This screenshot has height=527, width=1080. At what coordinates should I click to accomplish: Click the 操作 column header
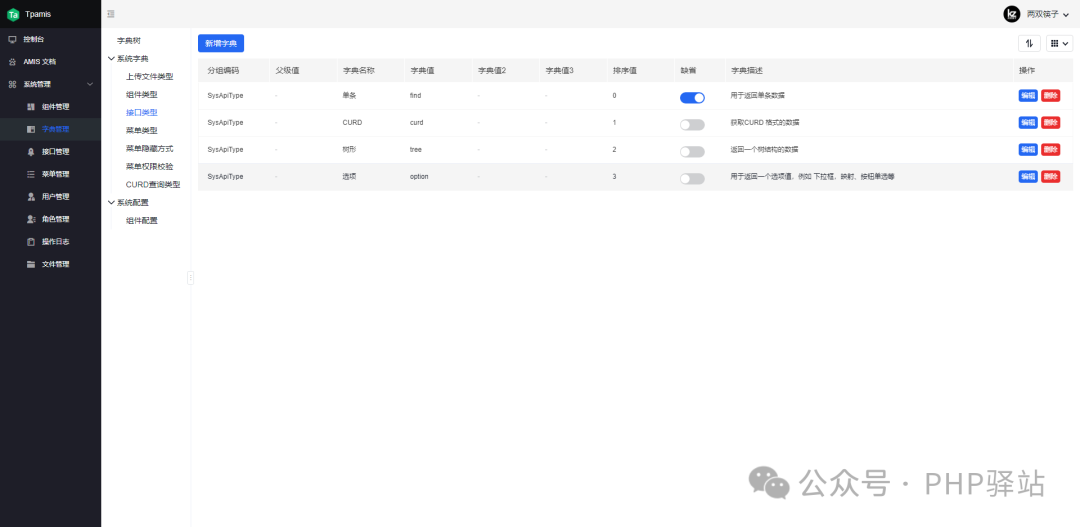pos(1026,71)
